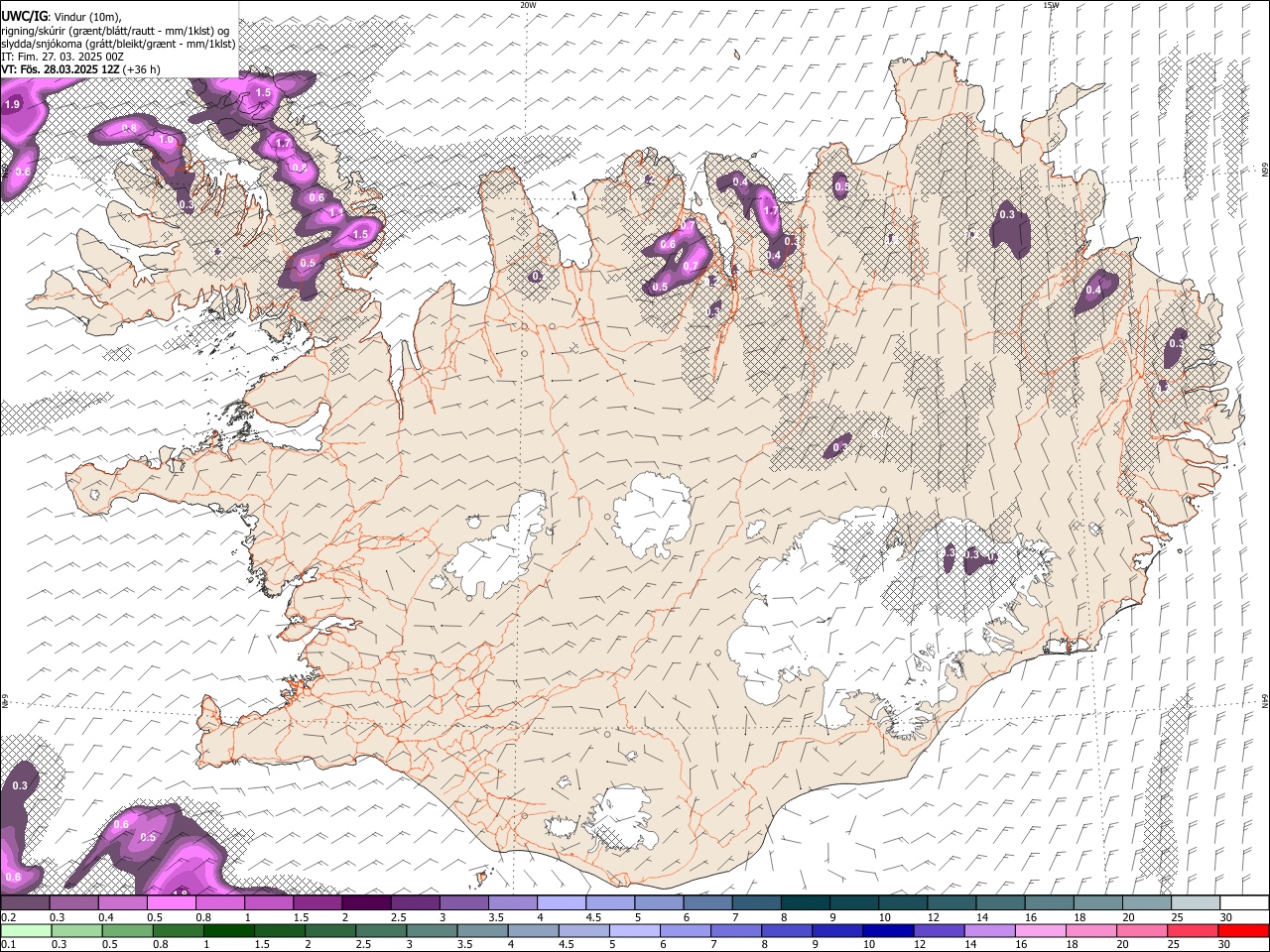The image size is (1270, 952).
Task: Select bottom-row grey-blue swatch between 3.5 and 4
Action: point(482,930)
